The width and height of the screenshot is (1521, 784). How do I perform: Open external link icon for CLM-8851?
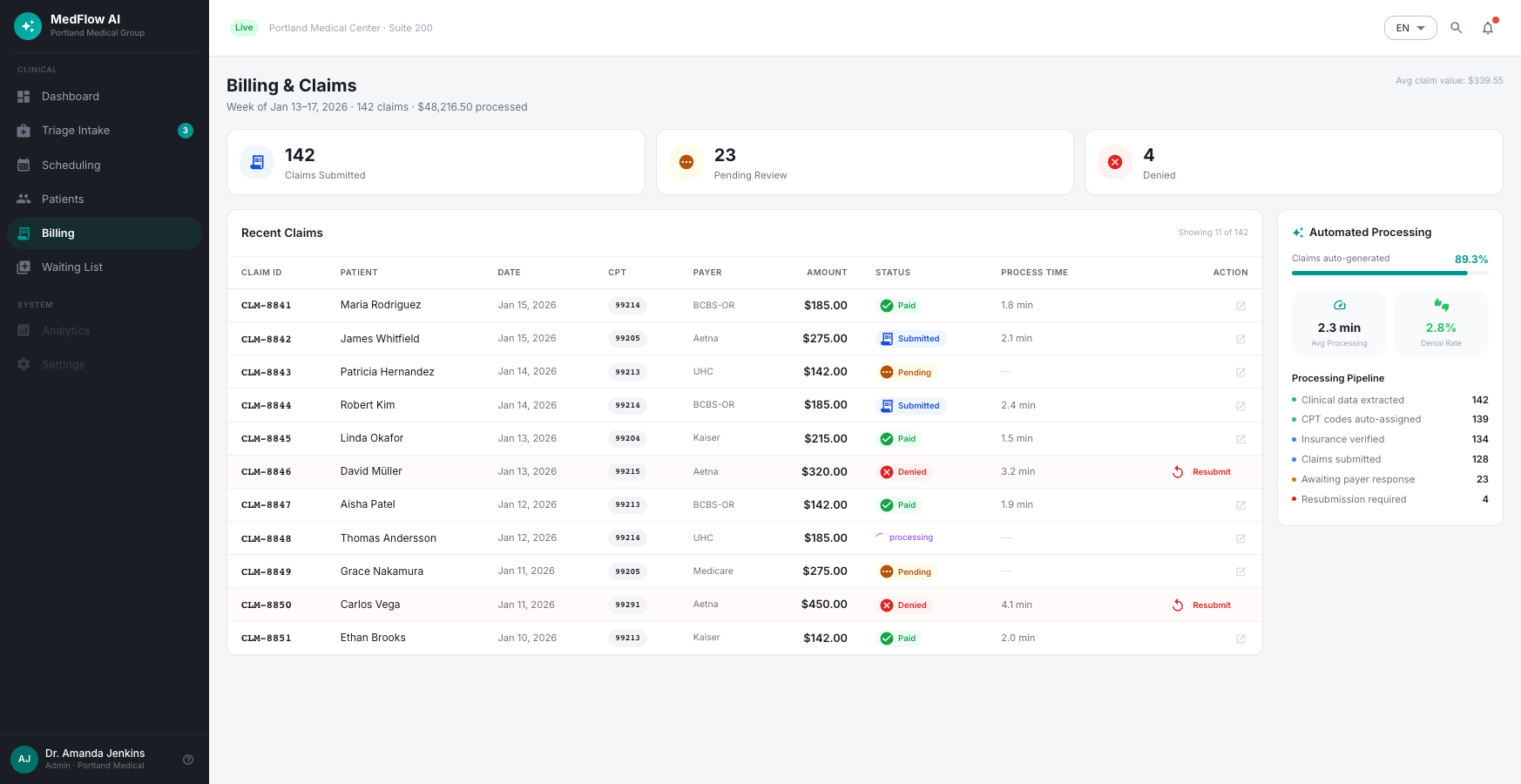pos(1240,639)
